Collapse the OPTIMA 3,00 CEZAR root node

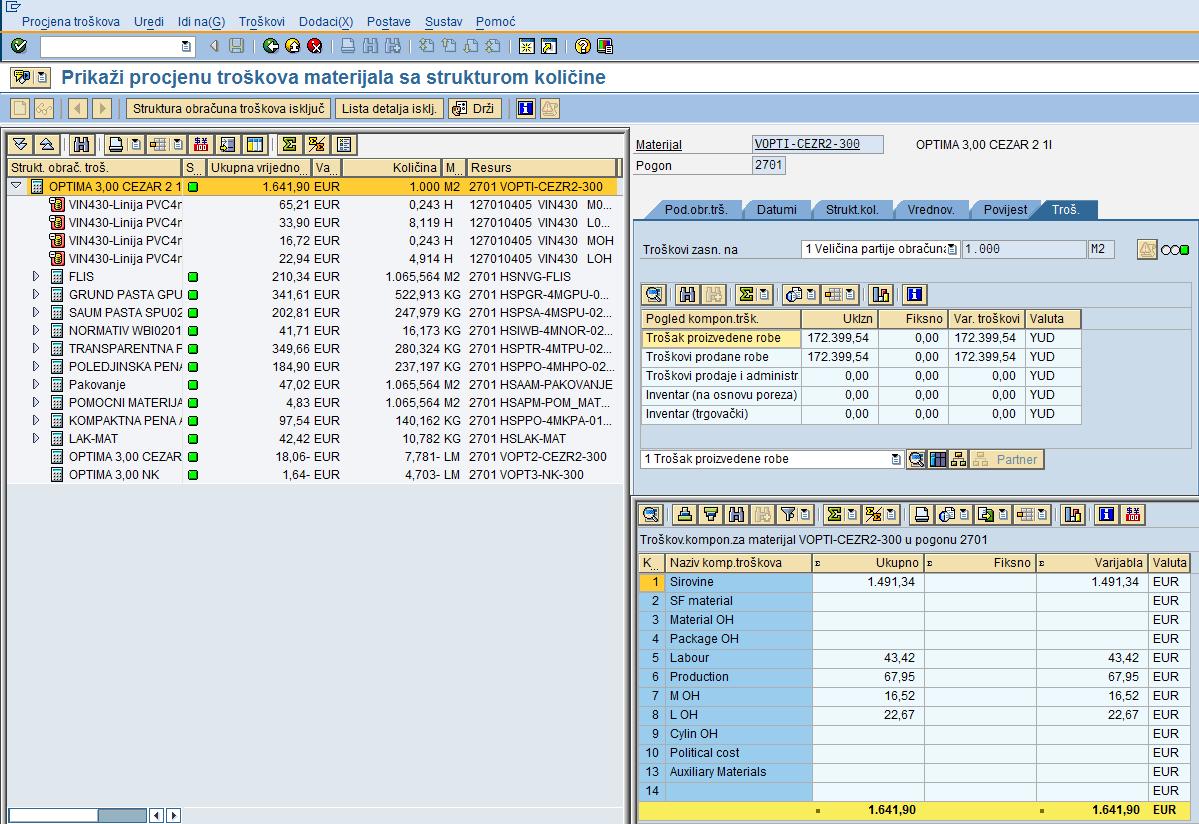[x=16, y=187]
